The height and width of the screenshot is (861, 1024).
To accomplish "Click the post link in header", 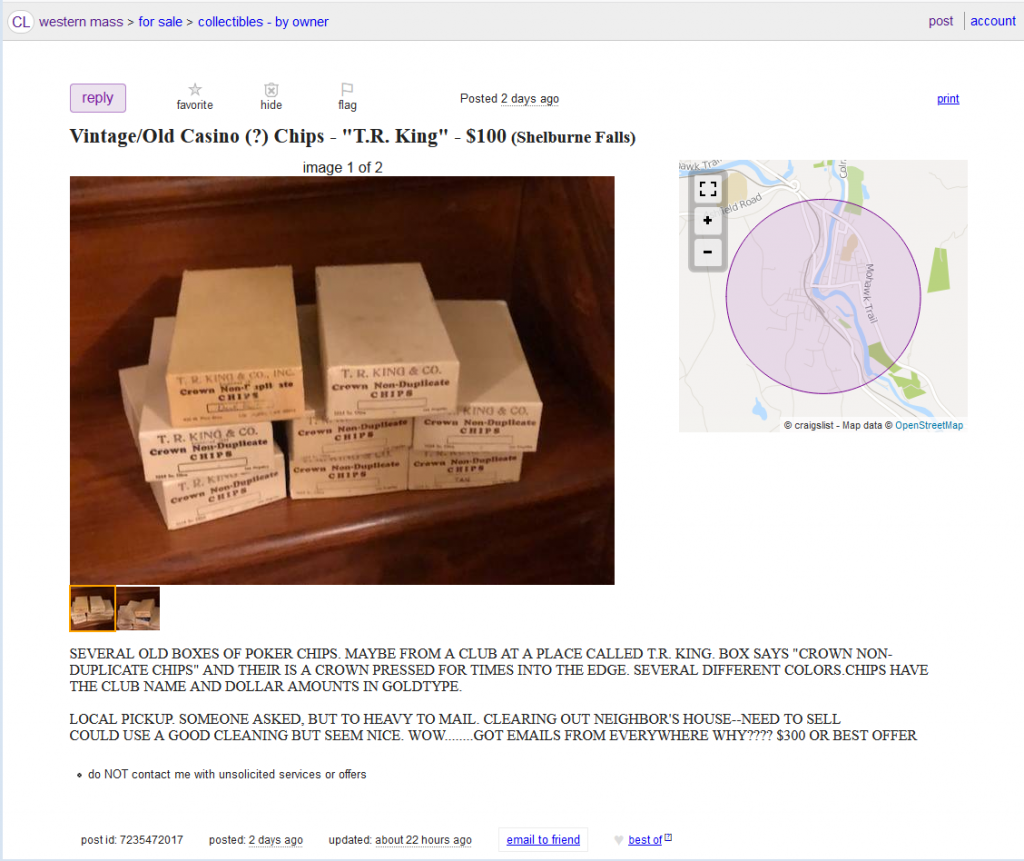I will pos(940,21).
